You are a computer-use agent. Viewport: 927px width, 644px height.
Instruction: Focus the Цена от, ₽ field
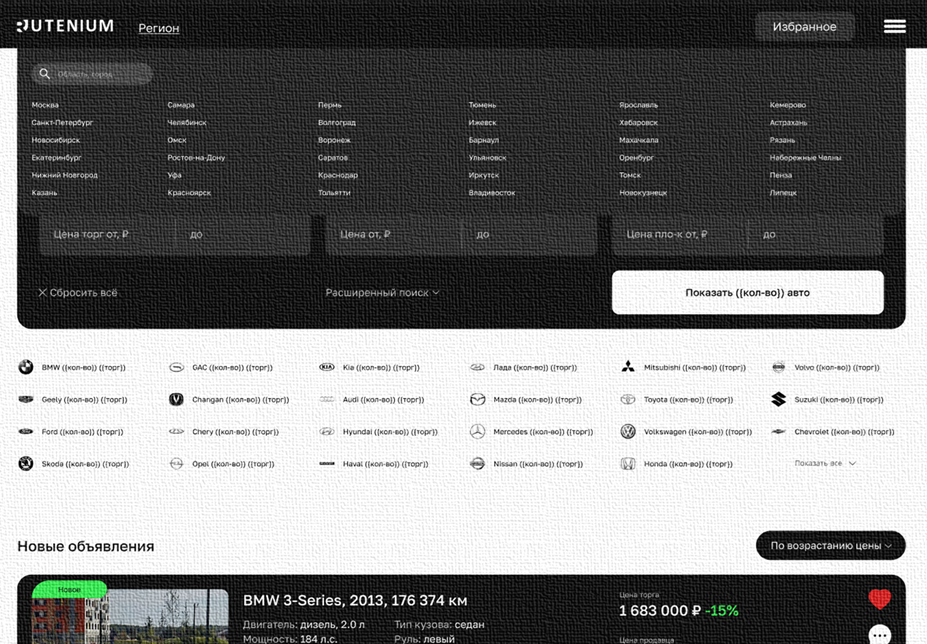(394, 234)
